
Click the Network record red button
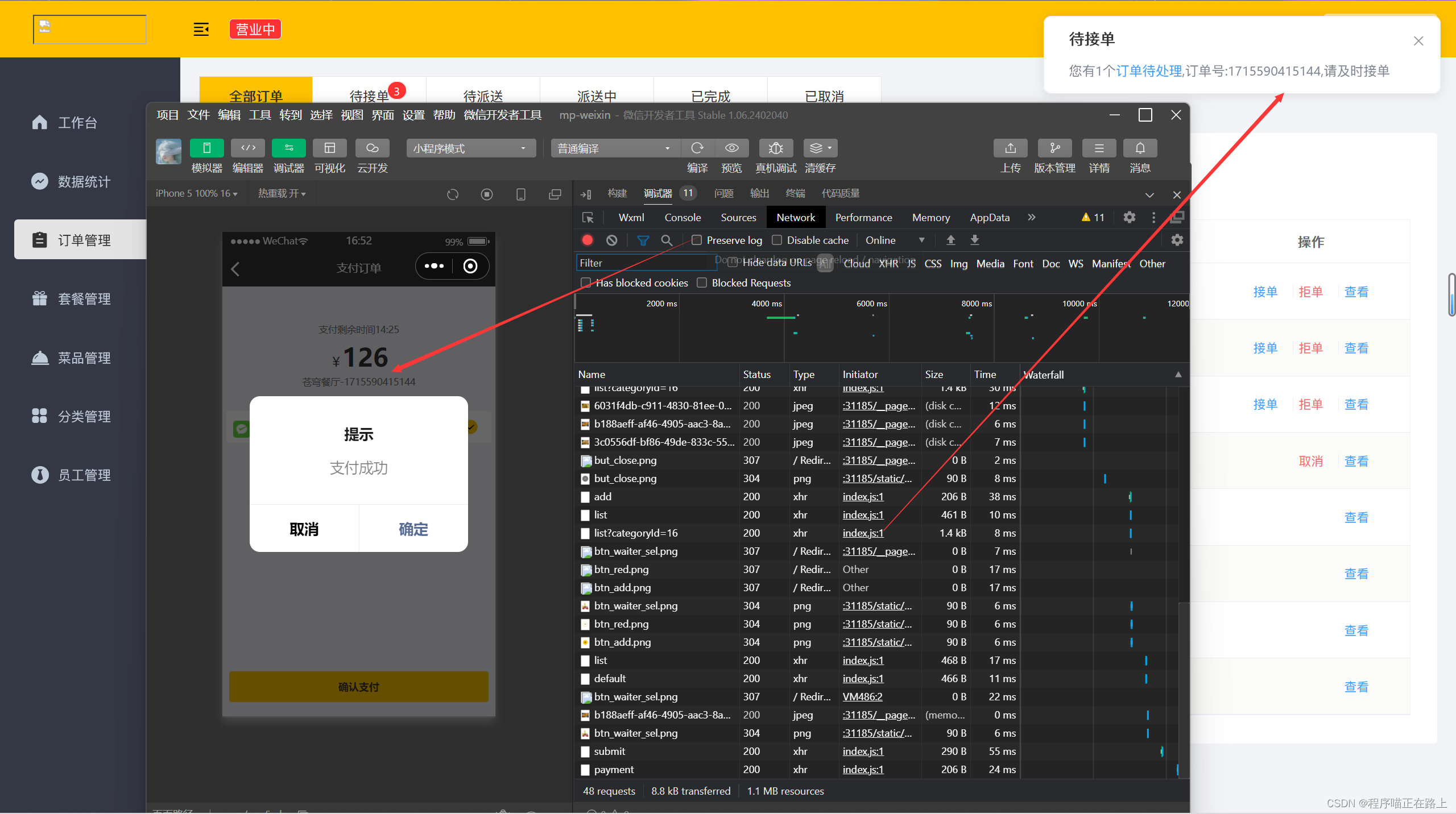[x=588, y=240]
